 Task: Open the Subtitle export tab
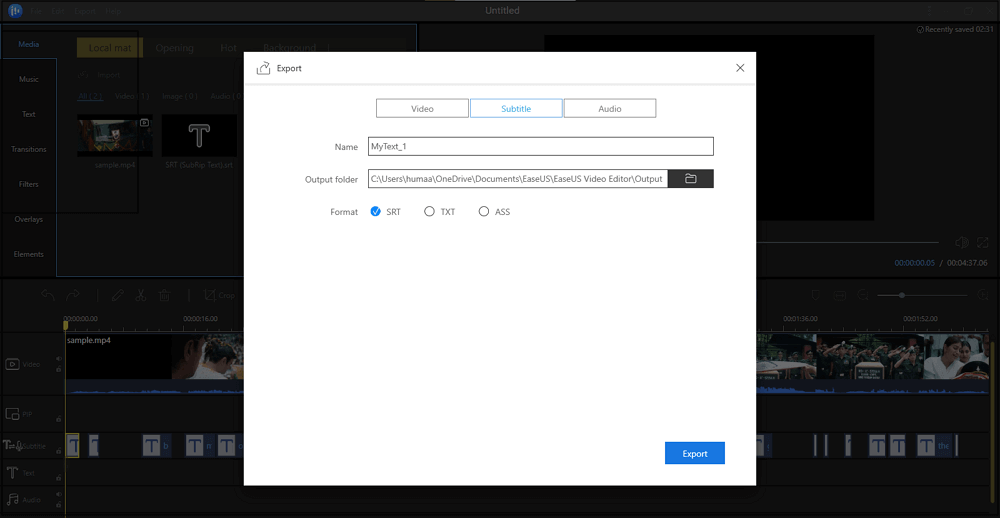516,108
